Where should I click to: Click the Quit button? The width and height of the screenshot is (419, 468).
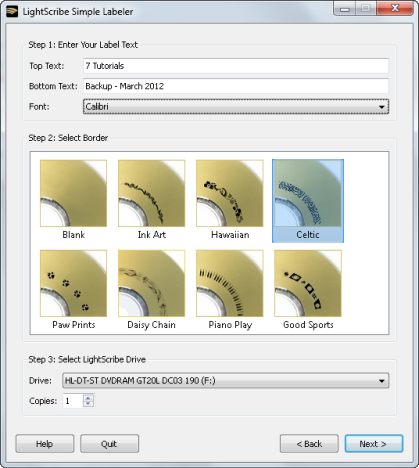click(109, 444)
